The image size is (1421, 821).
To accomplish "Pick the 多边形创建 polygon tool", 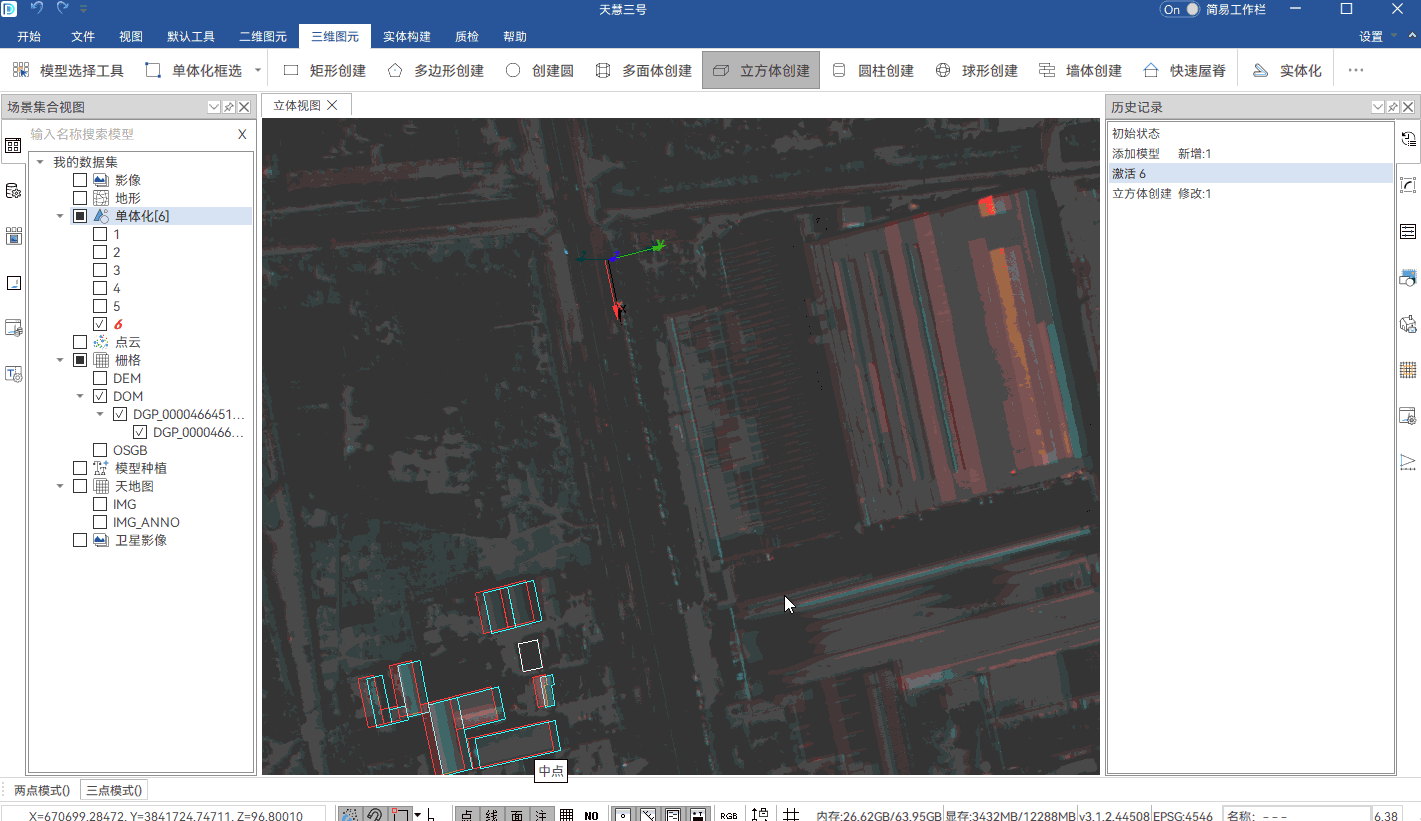I will pos(436,71).
